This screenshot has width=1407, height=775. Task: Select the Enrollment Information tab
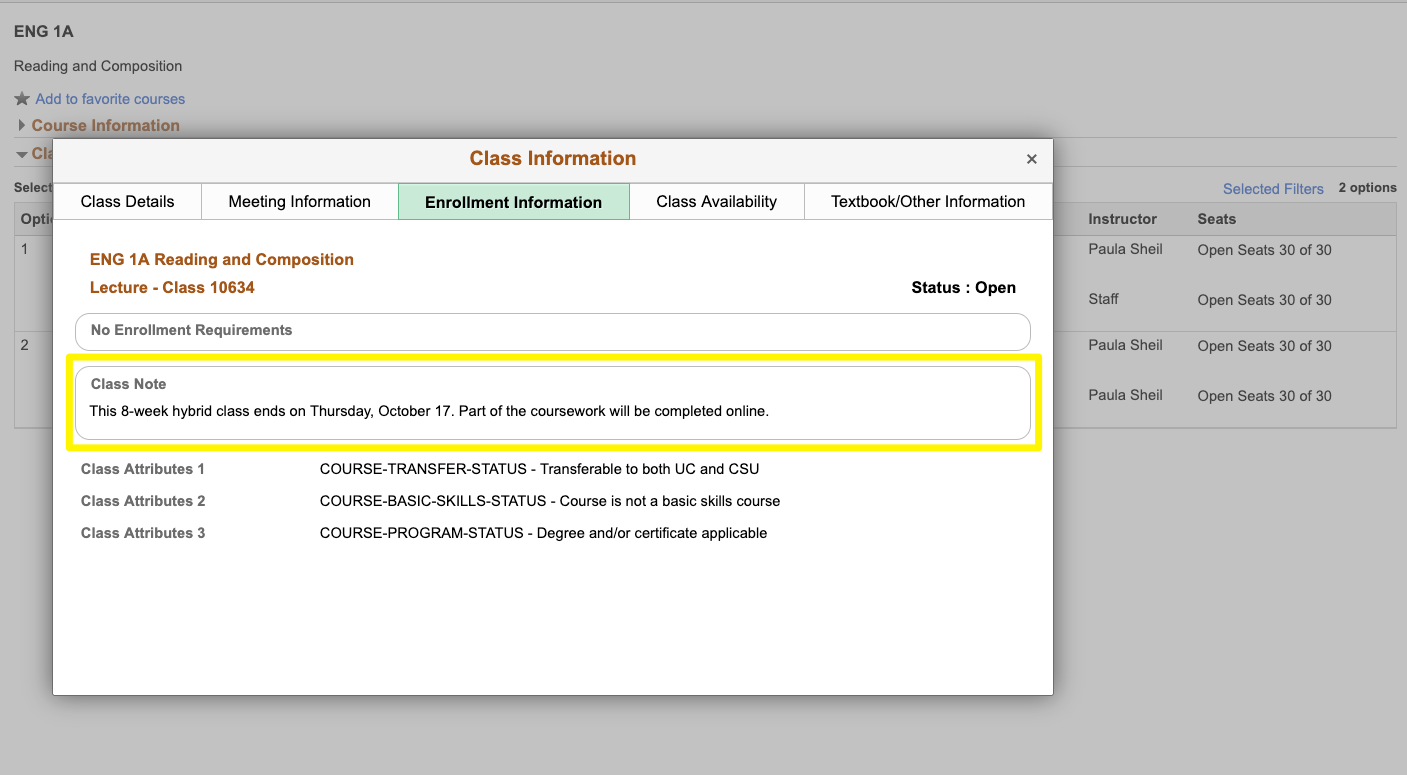[x=513, y=202]
